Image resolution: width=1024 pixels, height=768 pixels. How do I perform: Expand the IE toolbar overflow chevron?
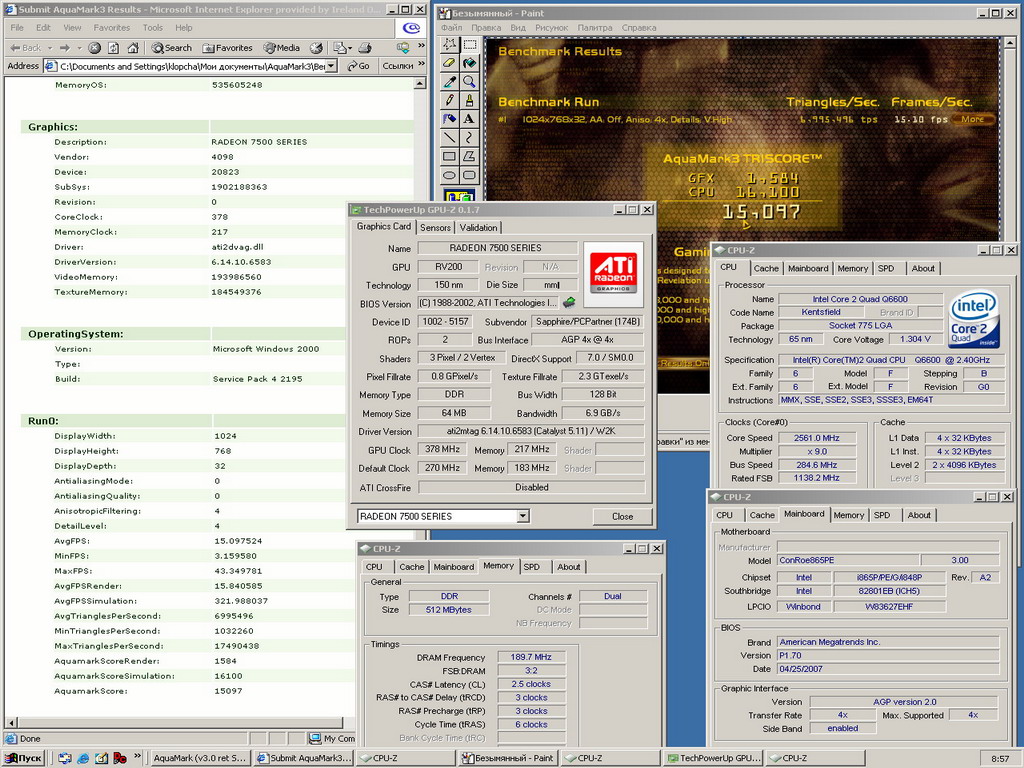tap(421, 46)
